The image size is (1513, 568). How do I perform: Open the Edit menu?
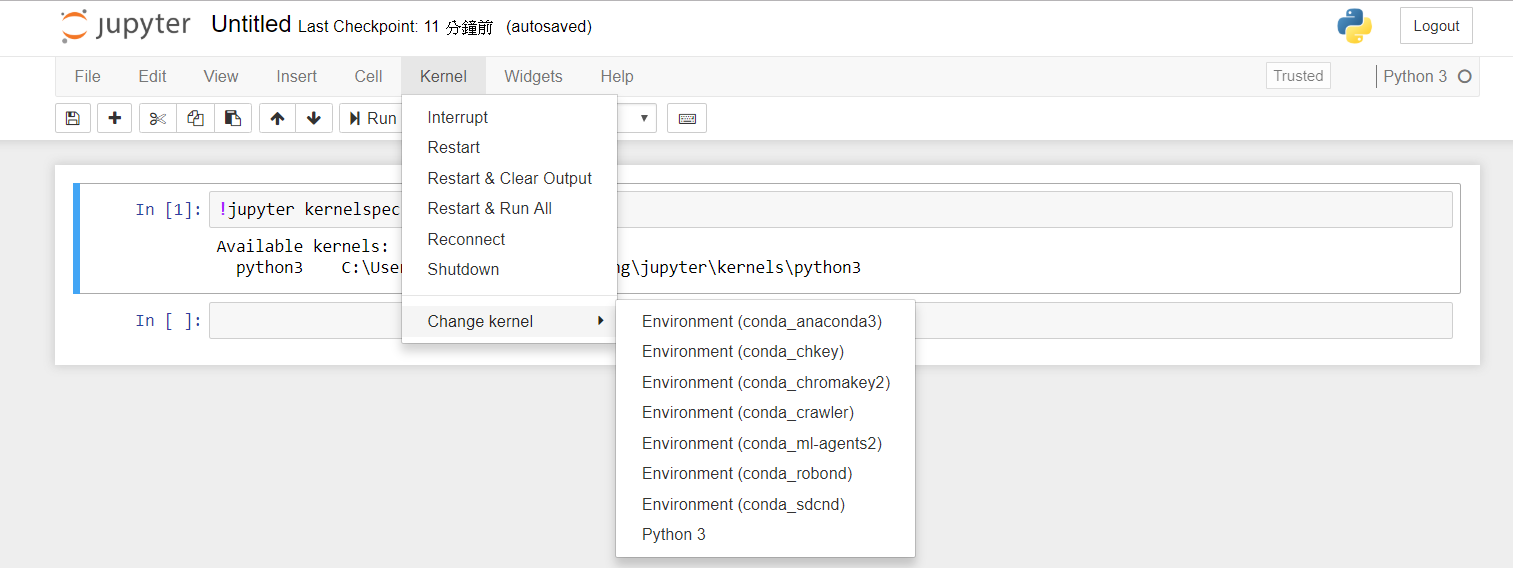[152, 76]
